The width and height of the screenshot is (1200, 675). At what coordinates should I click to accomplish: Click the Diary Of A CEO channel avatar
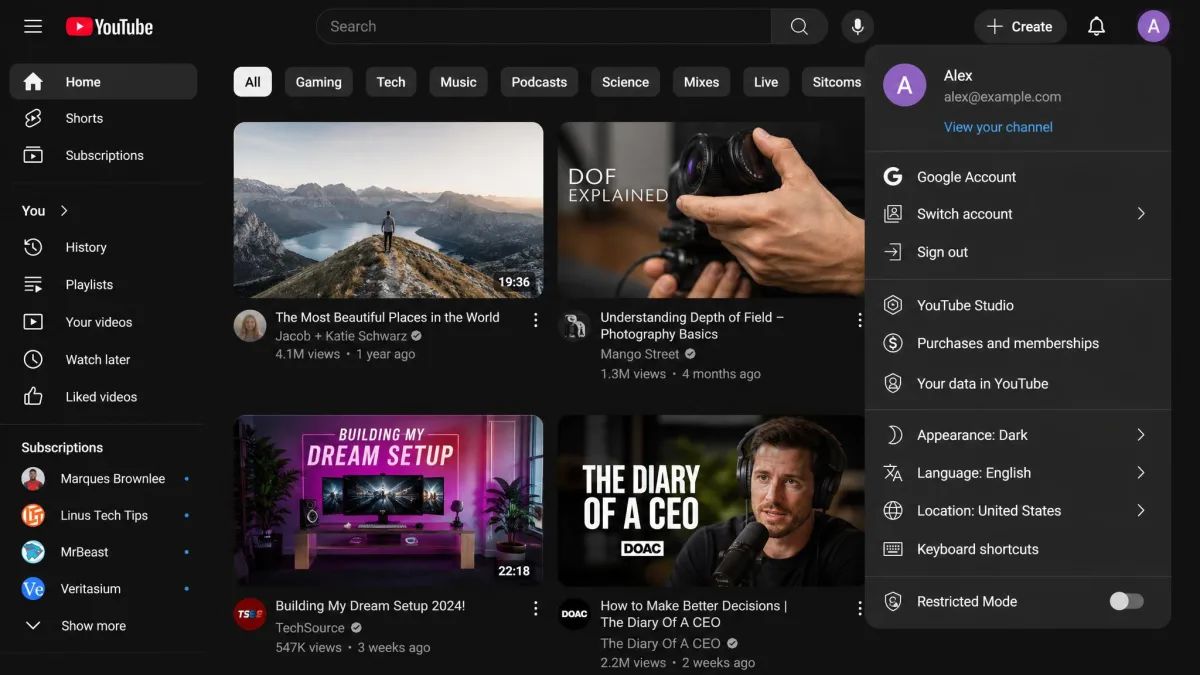[x=574, y=614]
